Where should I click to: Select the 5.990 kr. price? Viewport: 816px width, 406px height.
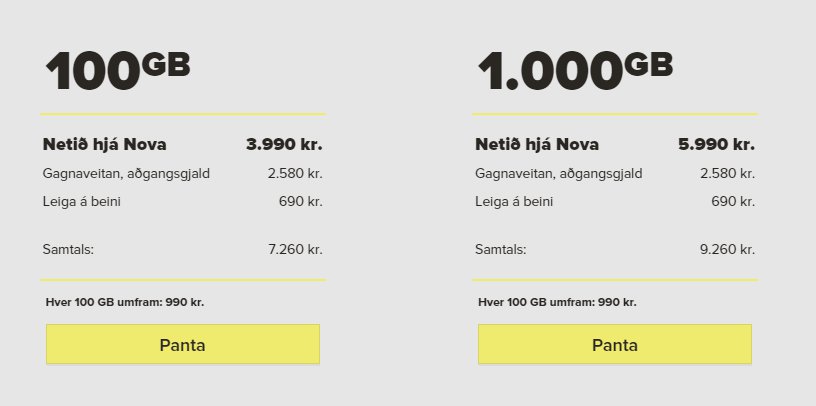716,145
